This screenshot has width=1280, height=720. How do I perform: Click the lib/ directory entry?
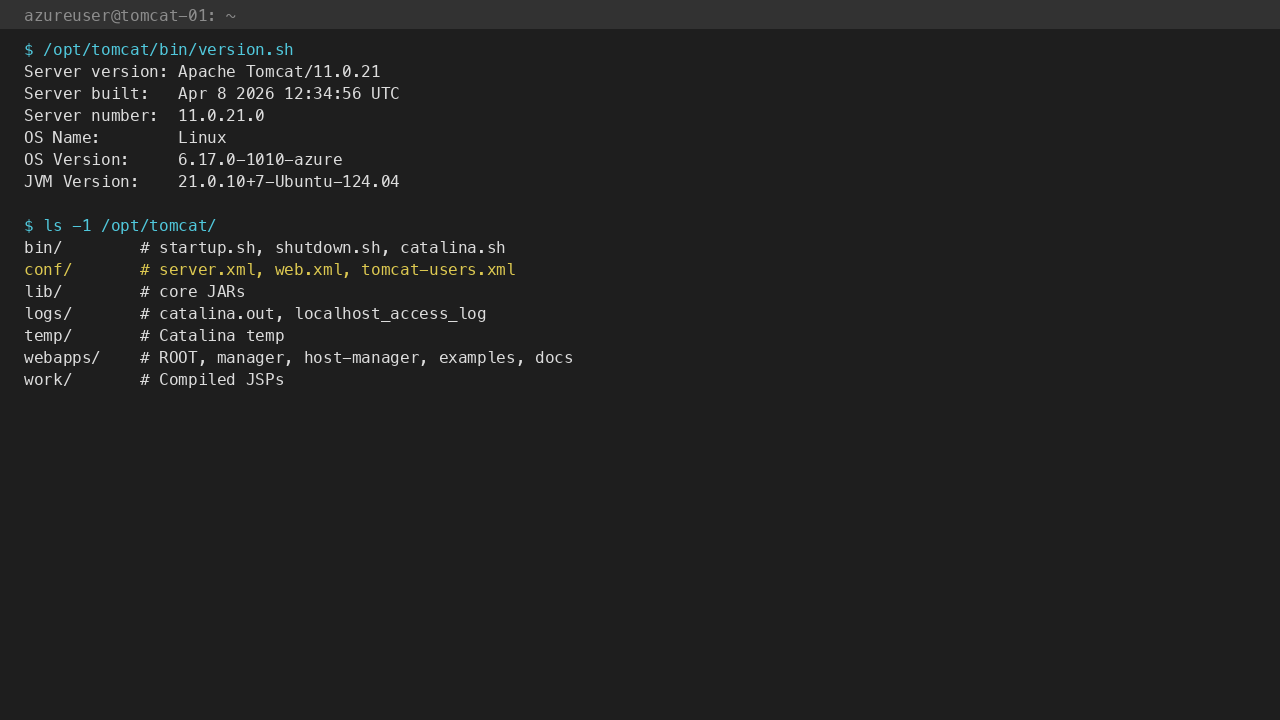(x=43, y=292)
